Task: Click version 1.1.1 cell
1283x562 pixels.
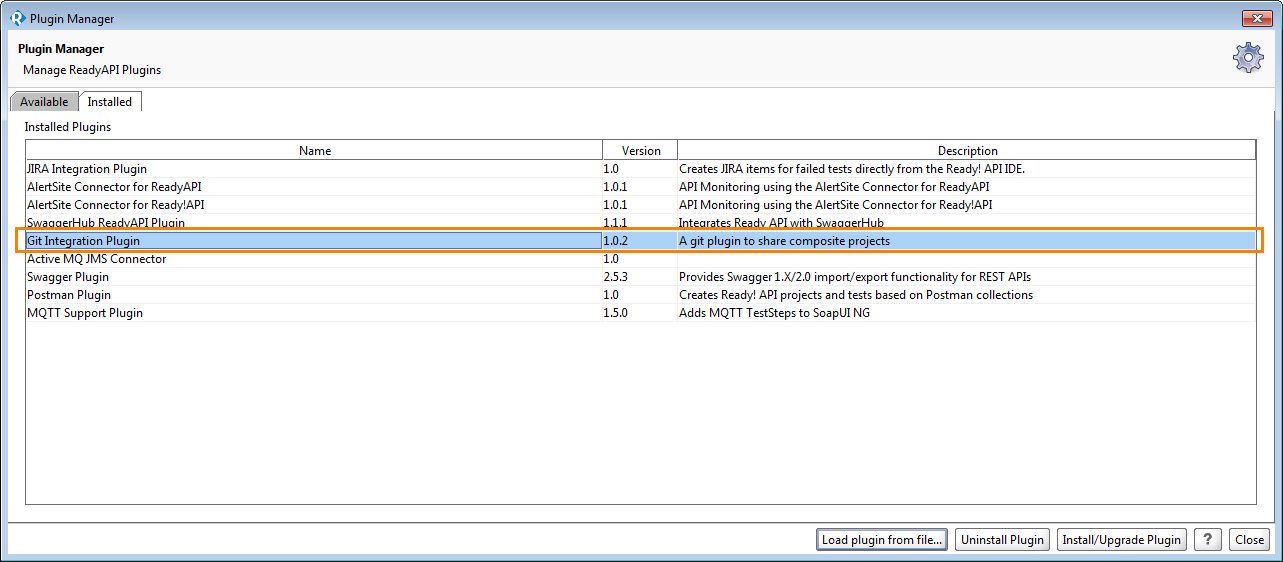Action: click(640, 222)
